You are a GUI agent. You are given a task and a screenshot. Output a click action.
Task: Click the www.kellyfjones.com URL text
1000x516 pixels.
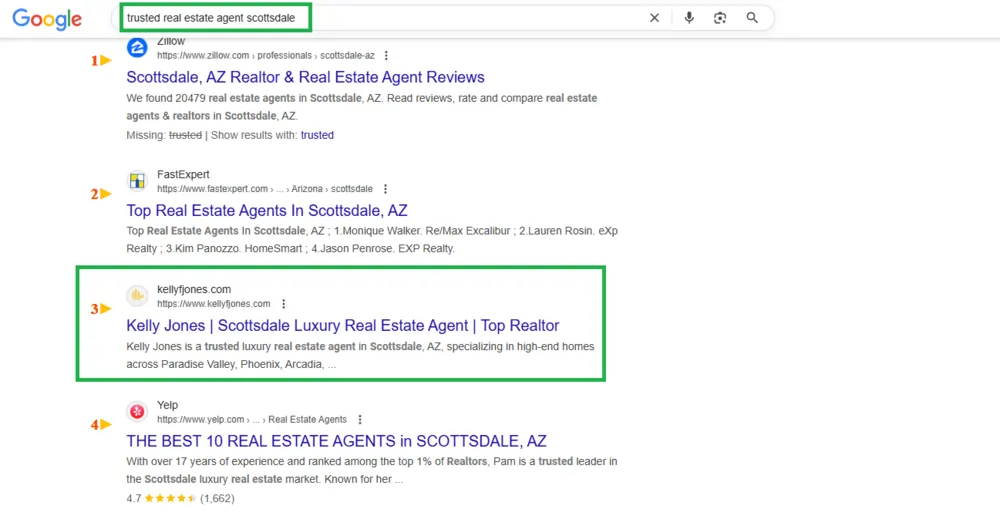click(x=213, y=304)
